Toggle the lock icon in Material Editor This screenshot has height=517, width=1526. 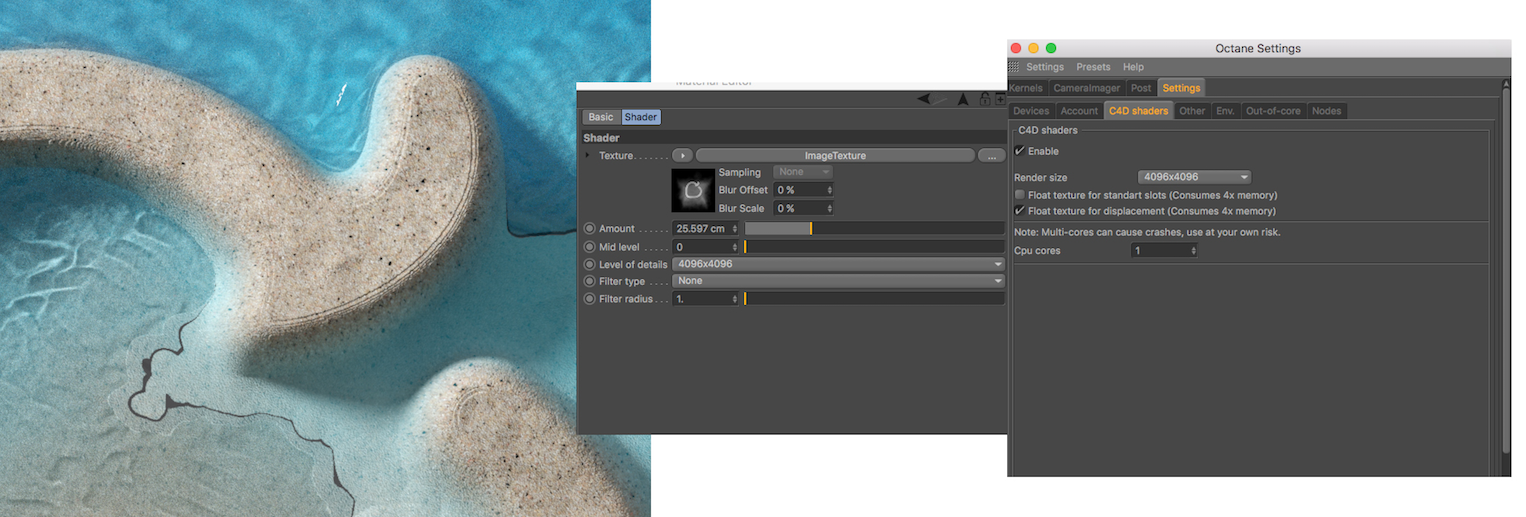(985, 99)
